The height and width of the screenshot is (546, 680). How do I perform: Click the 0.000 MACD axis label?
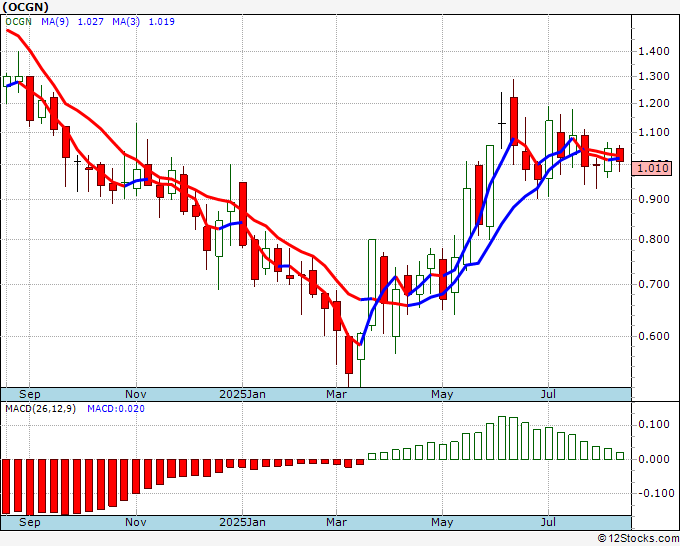coord(654,459)
